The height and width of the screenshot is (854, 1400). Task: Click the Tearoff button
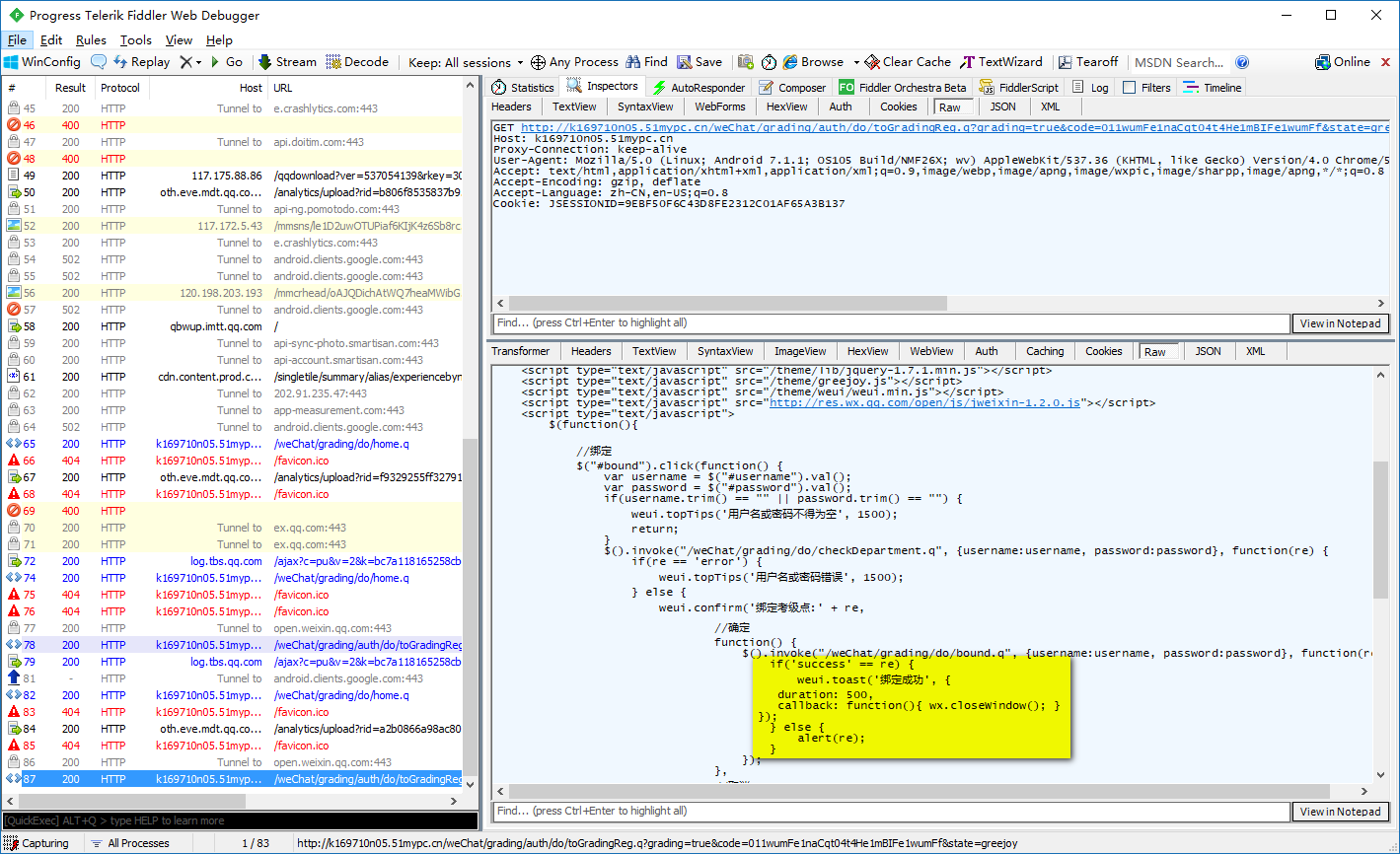[1088, 62]
